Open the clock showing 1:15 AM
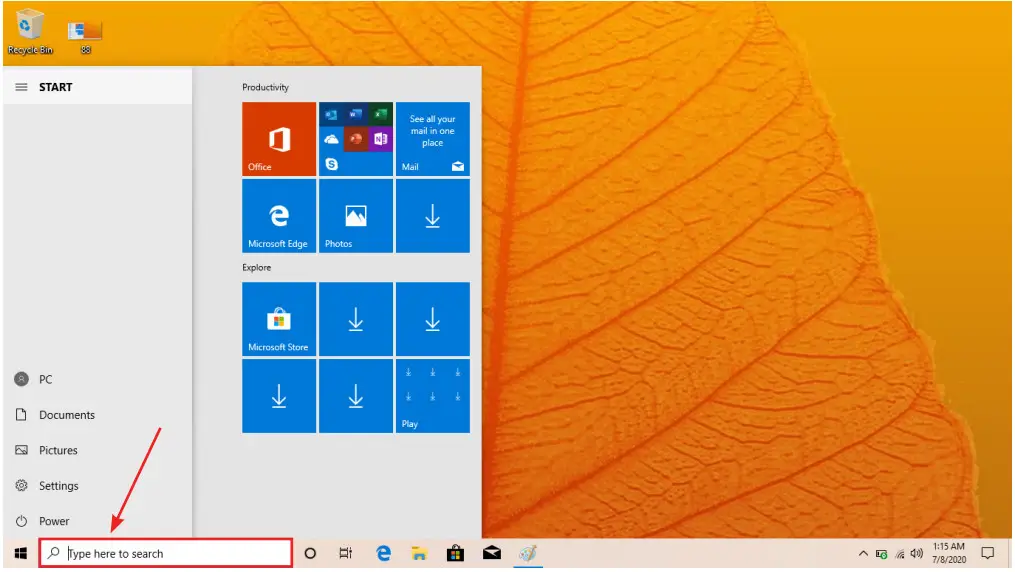 pyautogui.click(x=949, y=553)
